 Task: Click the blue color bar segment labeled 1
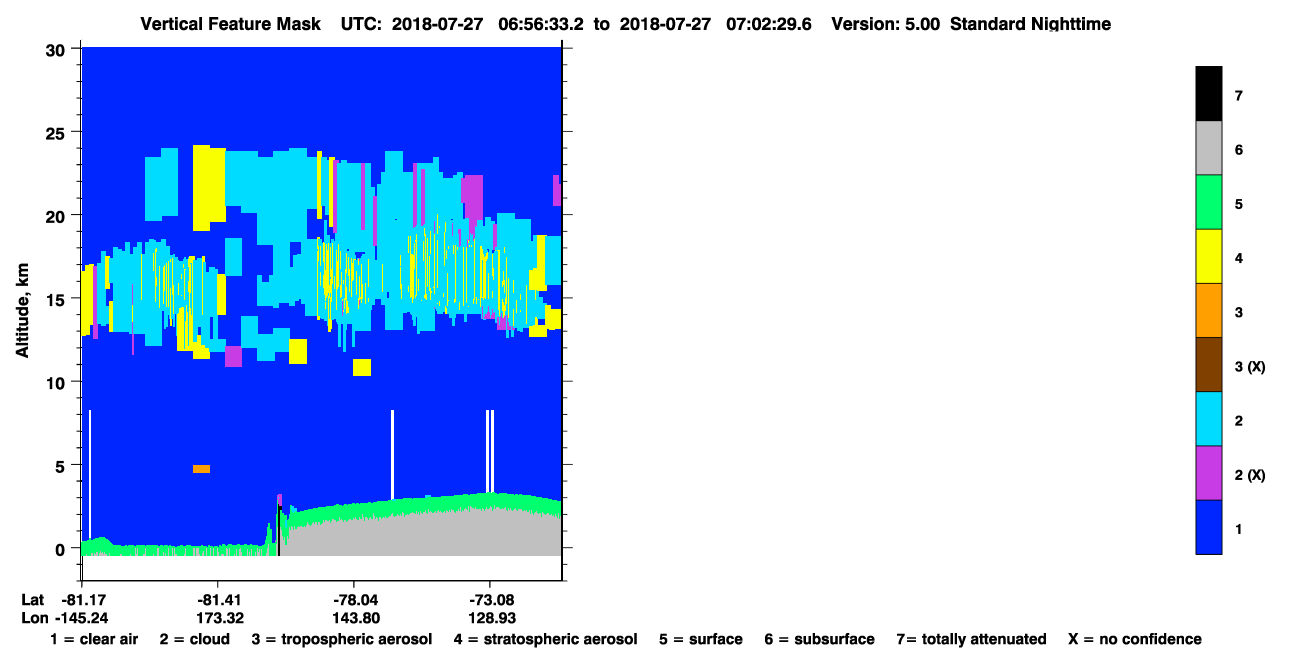point(1208,526)
